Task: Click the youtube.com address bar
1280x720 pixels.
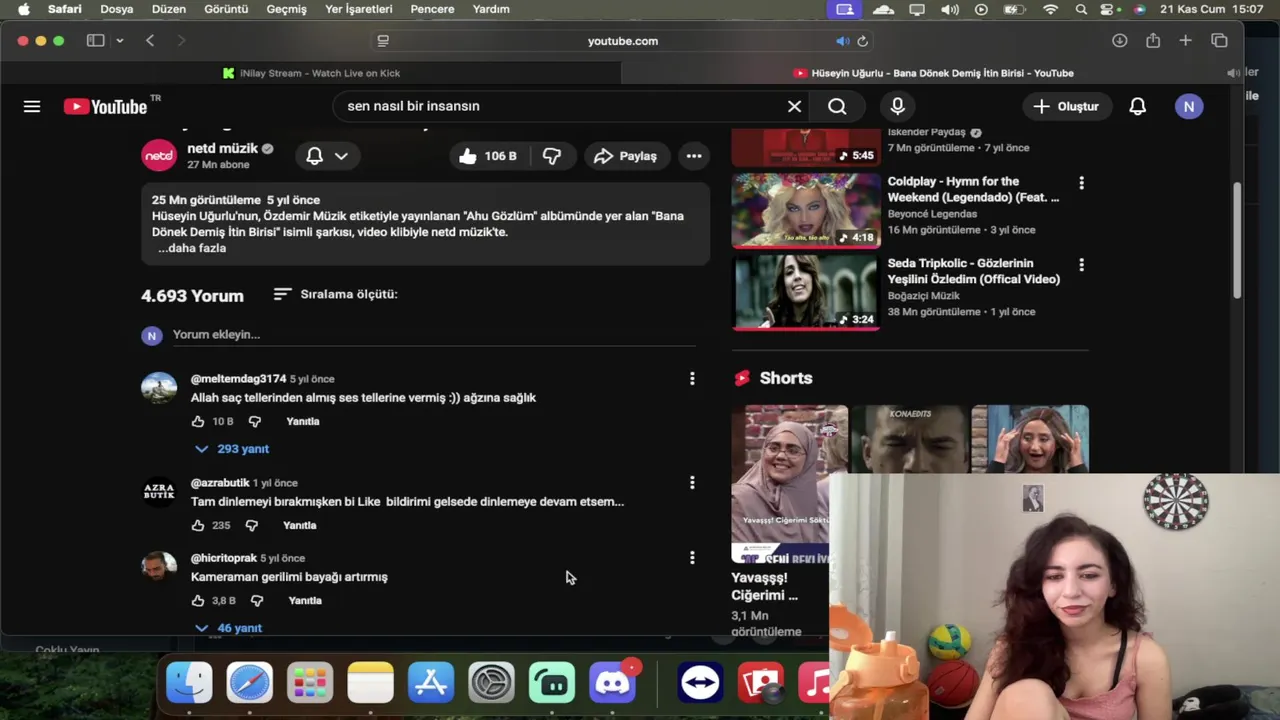Action: point(622,41)
